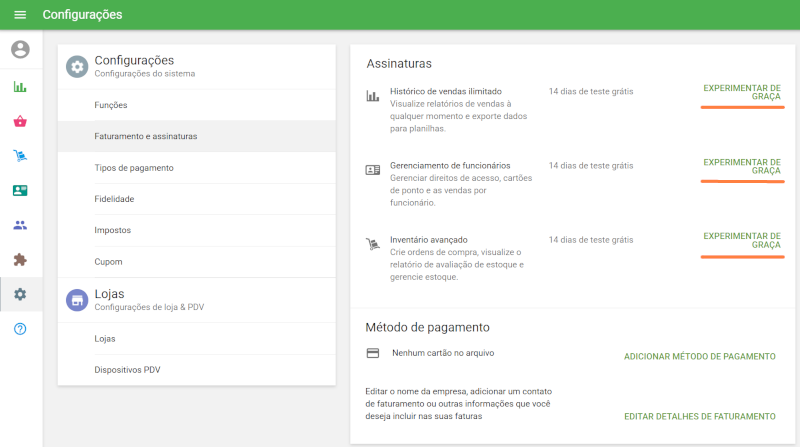Open the items shopping basket icon
This screenshot has height=447, width=800.
point(20,122)
